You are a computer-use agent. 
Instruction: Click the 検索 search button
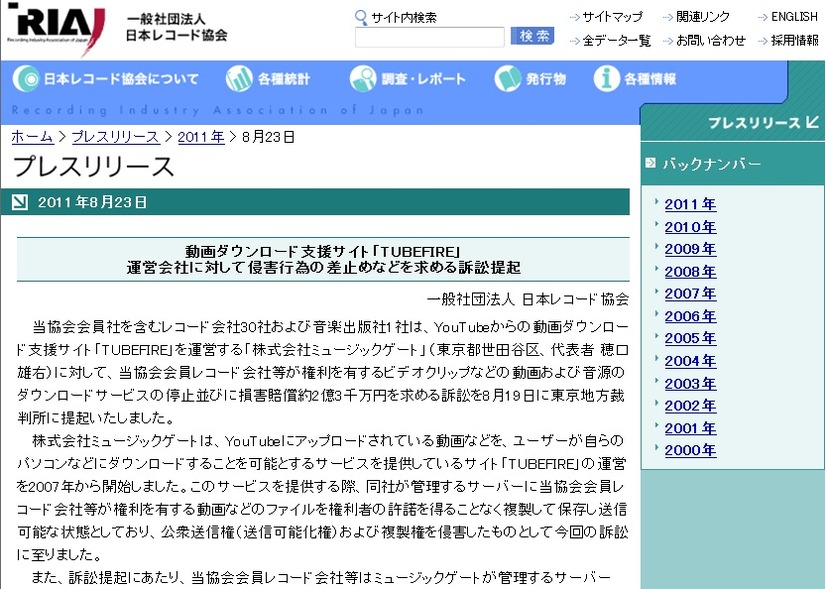(532, 36)
